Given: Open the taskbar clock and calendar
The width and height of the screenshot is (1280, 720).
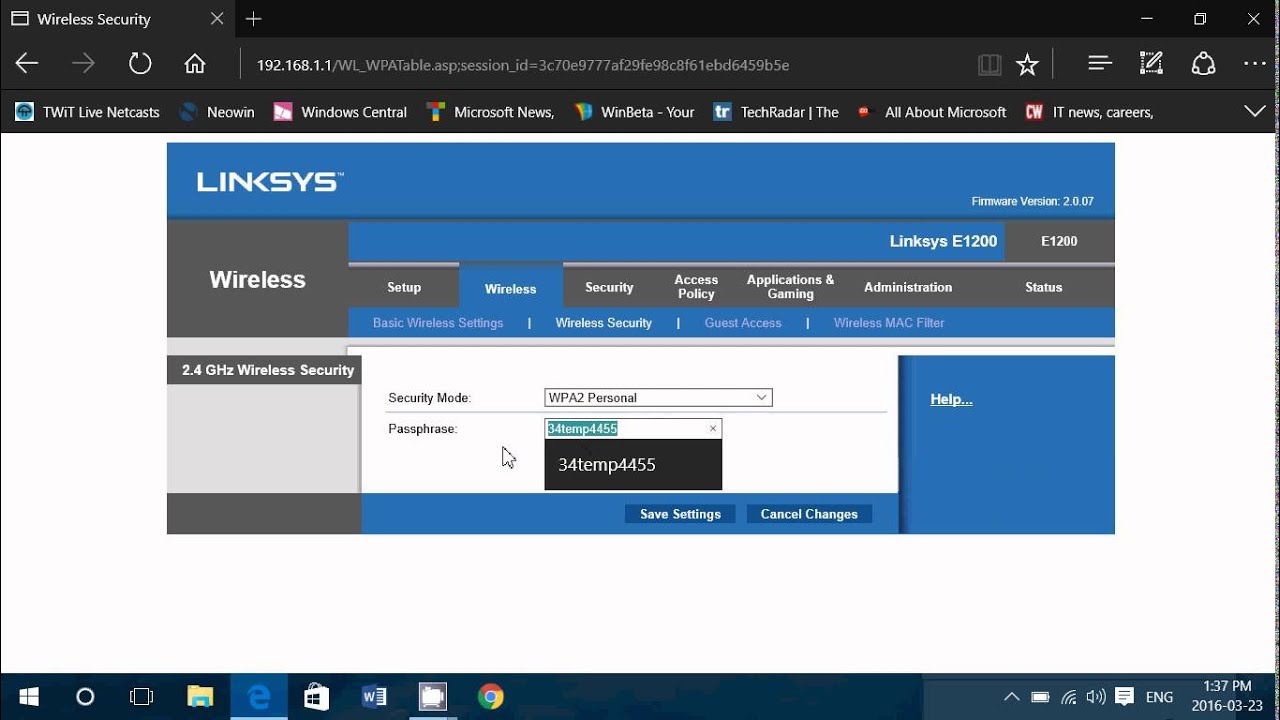Looking at the screenshot, I should 1227,696.
